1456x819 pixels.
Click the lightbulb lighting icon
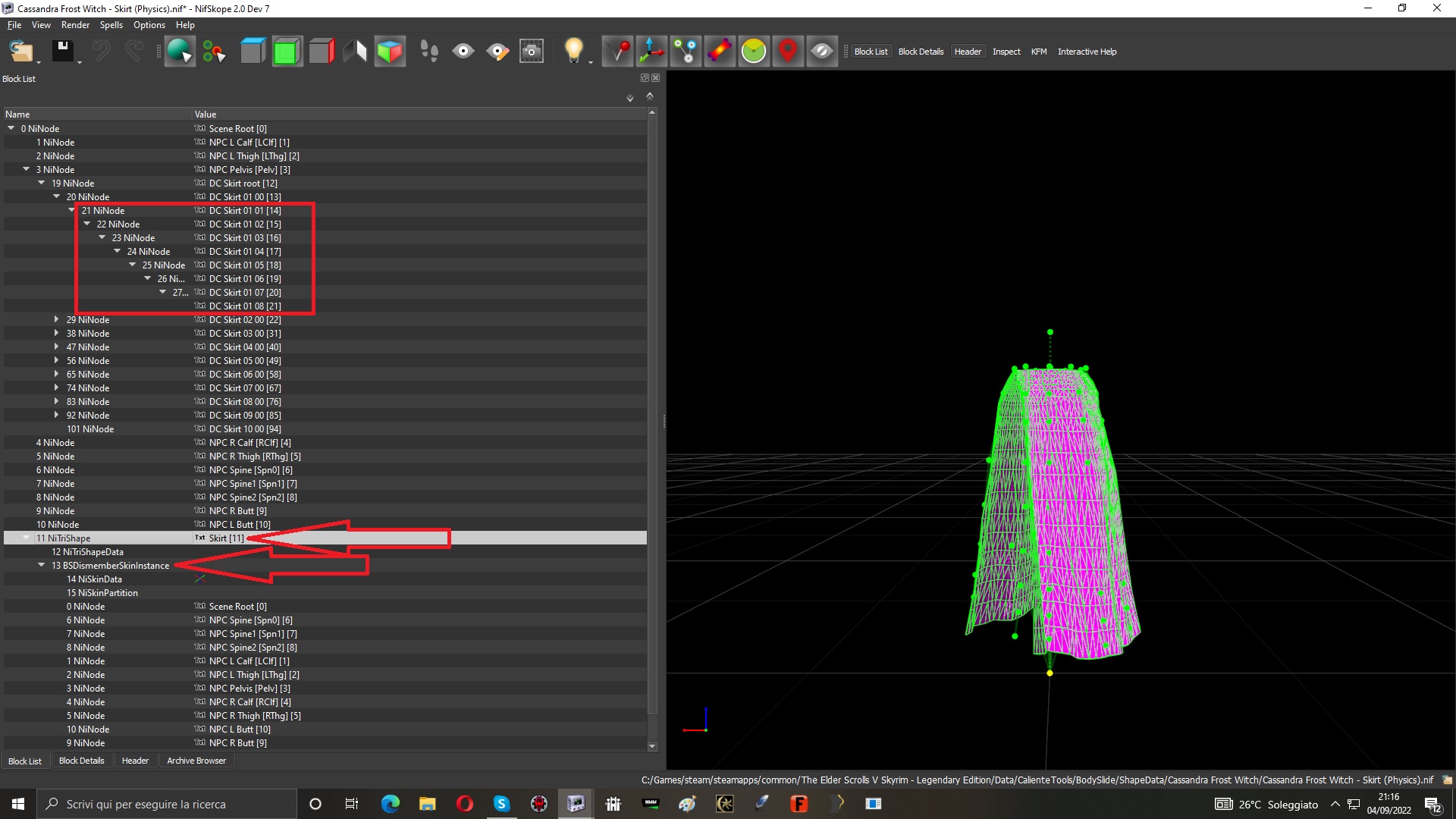point(574,51)
